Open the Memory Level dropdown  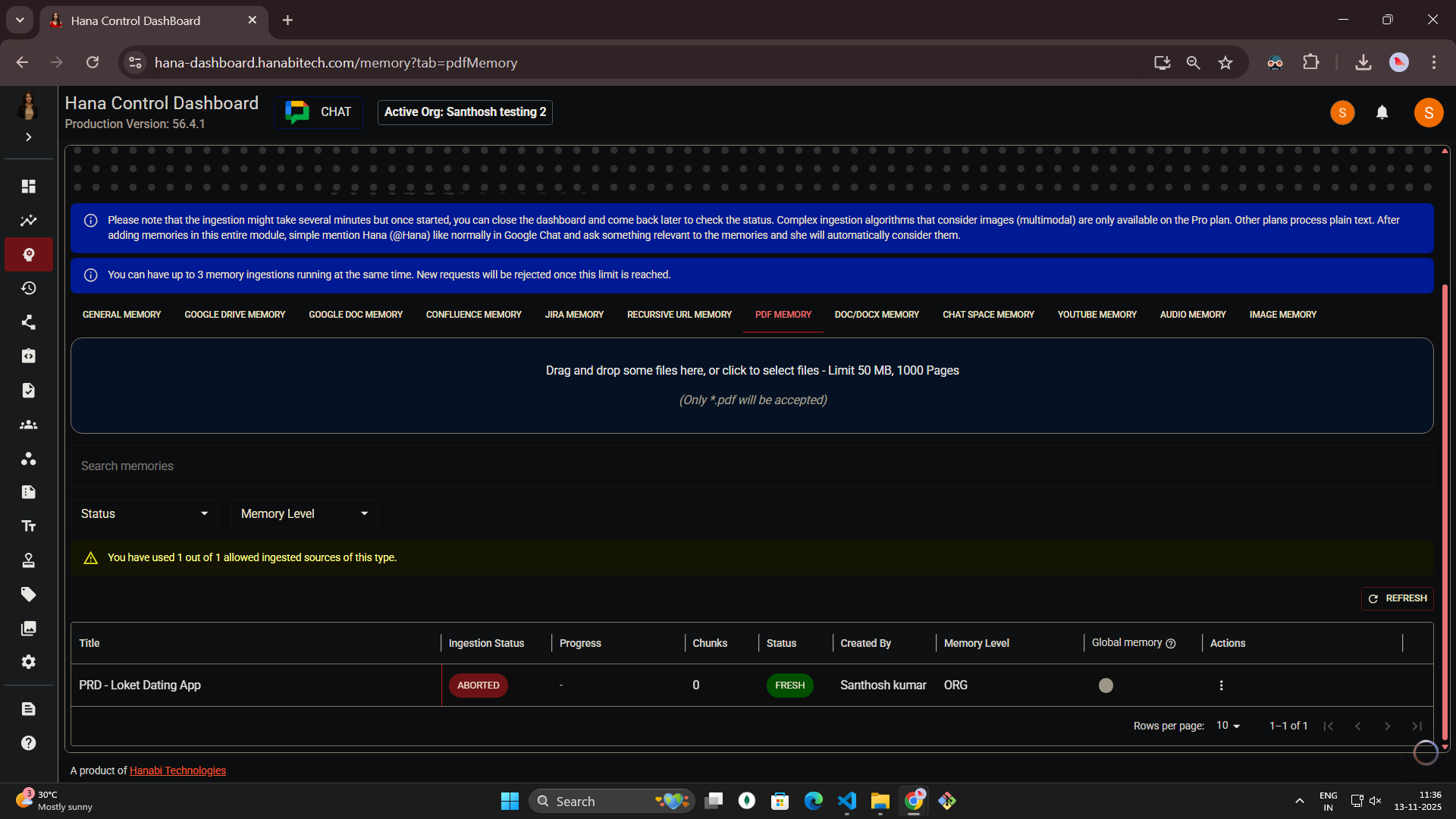pos(303,513)
